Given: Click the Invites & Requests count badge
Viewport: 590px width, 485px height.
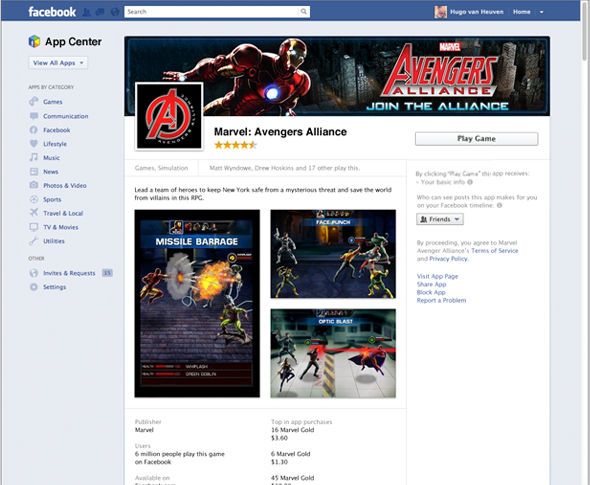Looking at the screenshot, I should click(x=107, y=273).
